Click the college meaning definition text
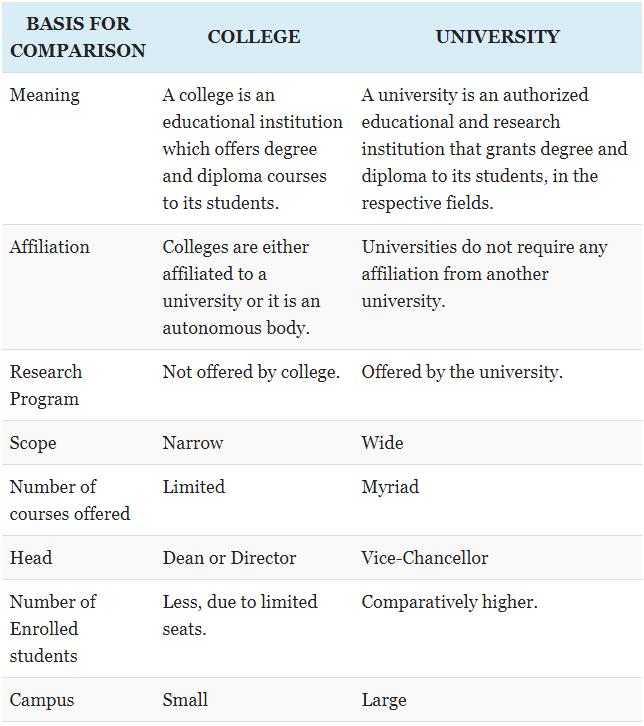The height and width of the screenshot is (726, 644). coord(252,149)
